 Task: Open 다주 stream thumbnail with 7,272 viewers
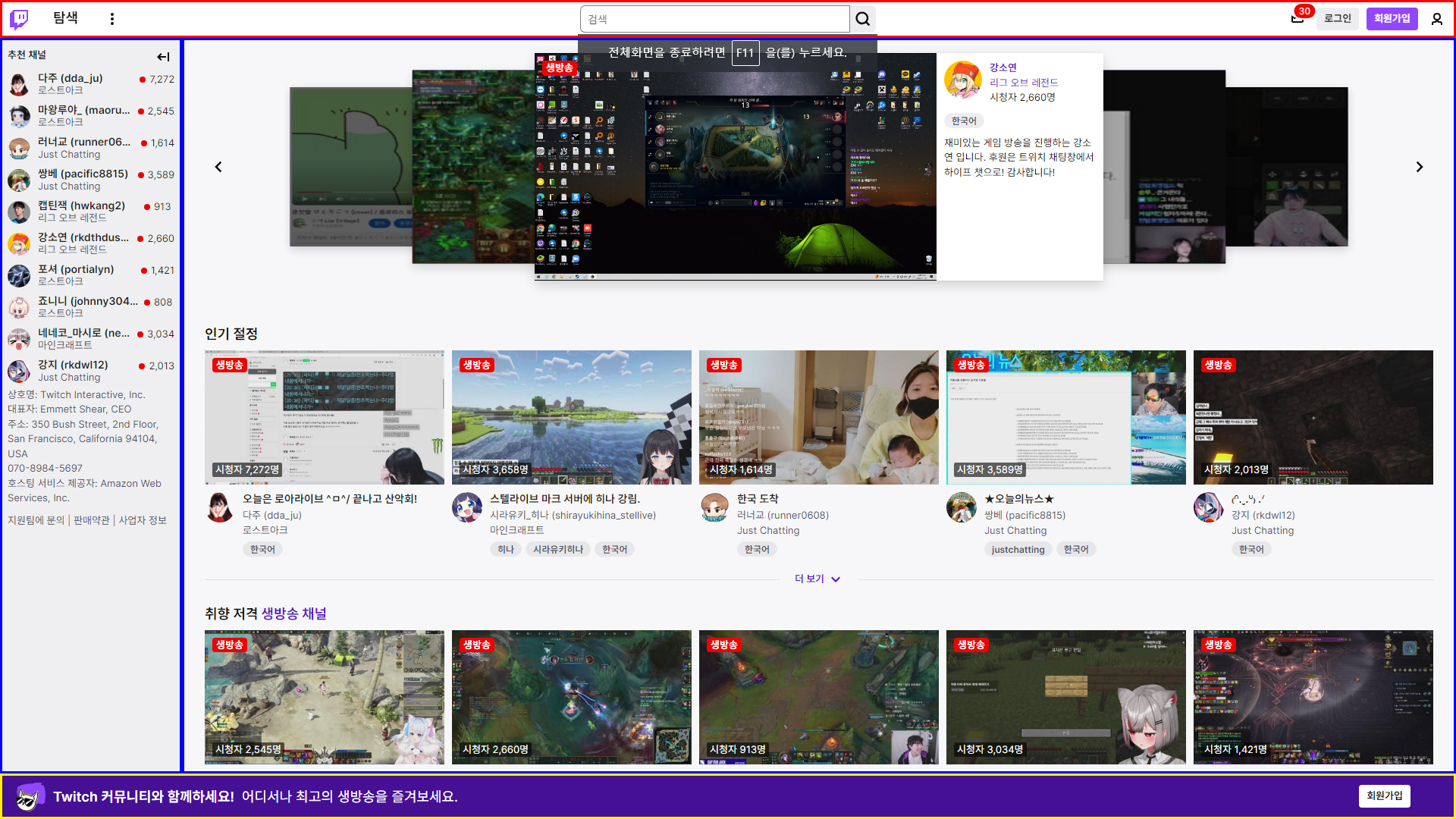tap(325, 417)
